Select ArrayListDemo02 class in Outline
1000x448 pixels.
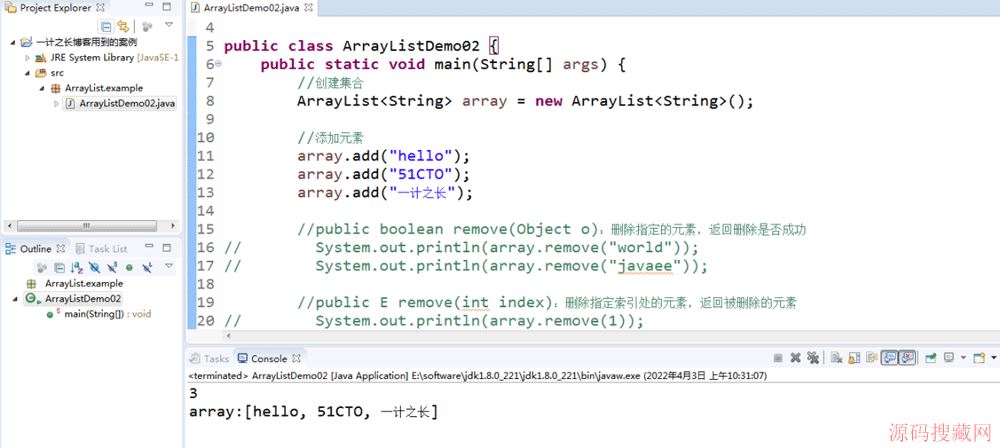[x=74, y=299]
